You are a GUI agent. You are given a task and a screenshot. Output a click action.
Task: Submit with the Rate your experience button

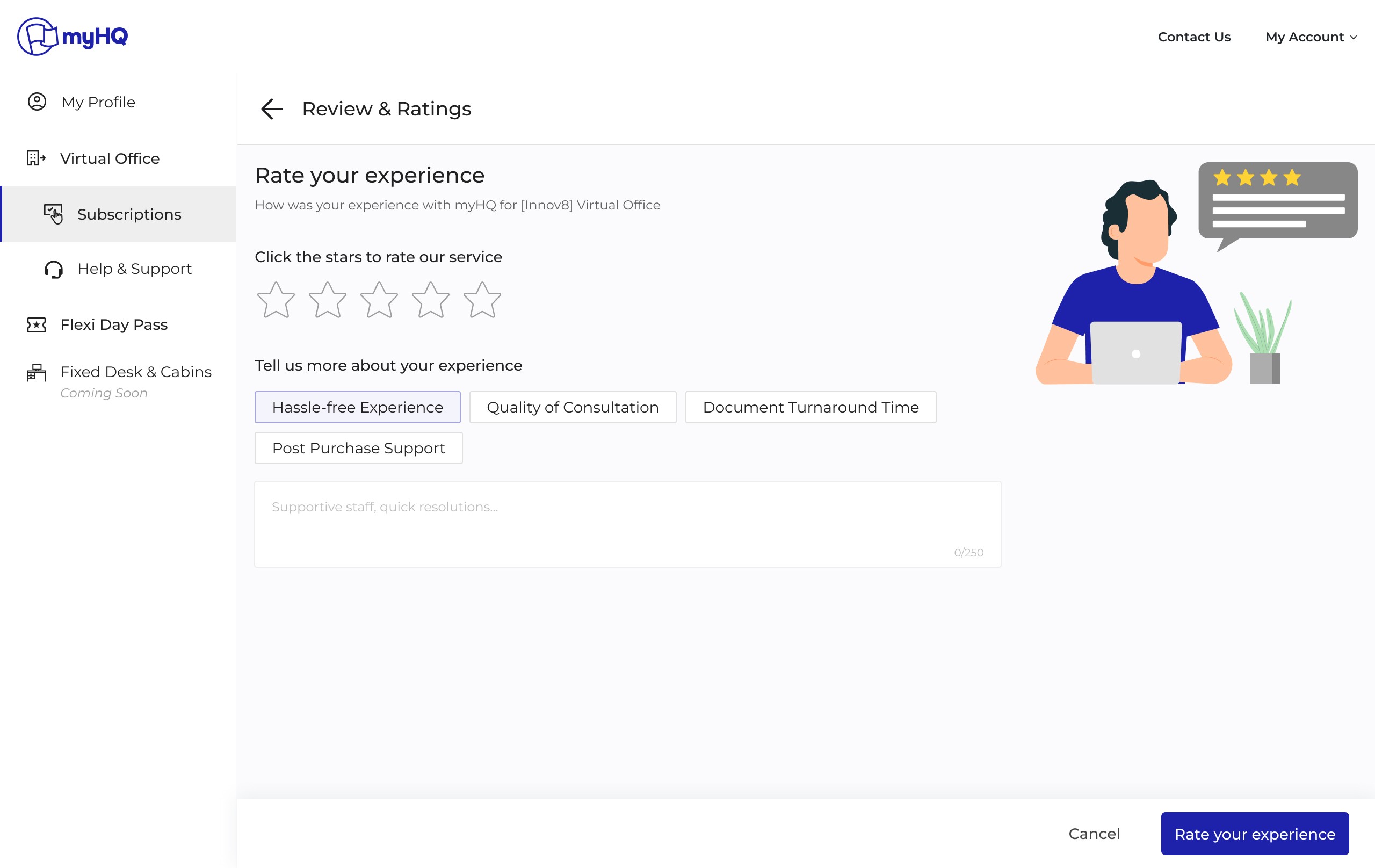pos(1255,834)
